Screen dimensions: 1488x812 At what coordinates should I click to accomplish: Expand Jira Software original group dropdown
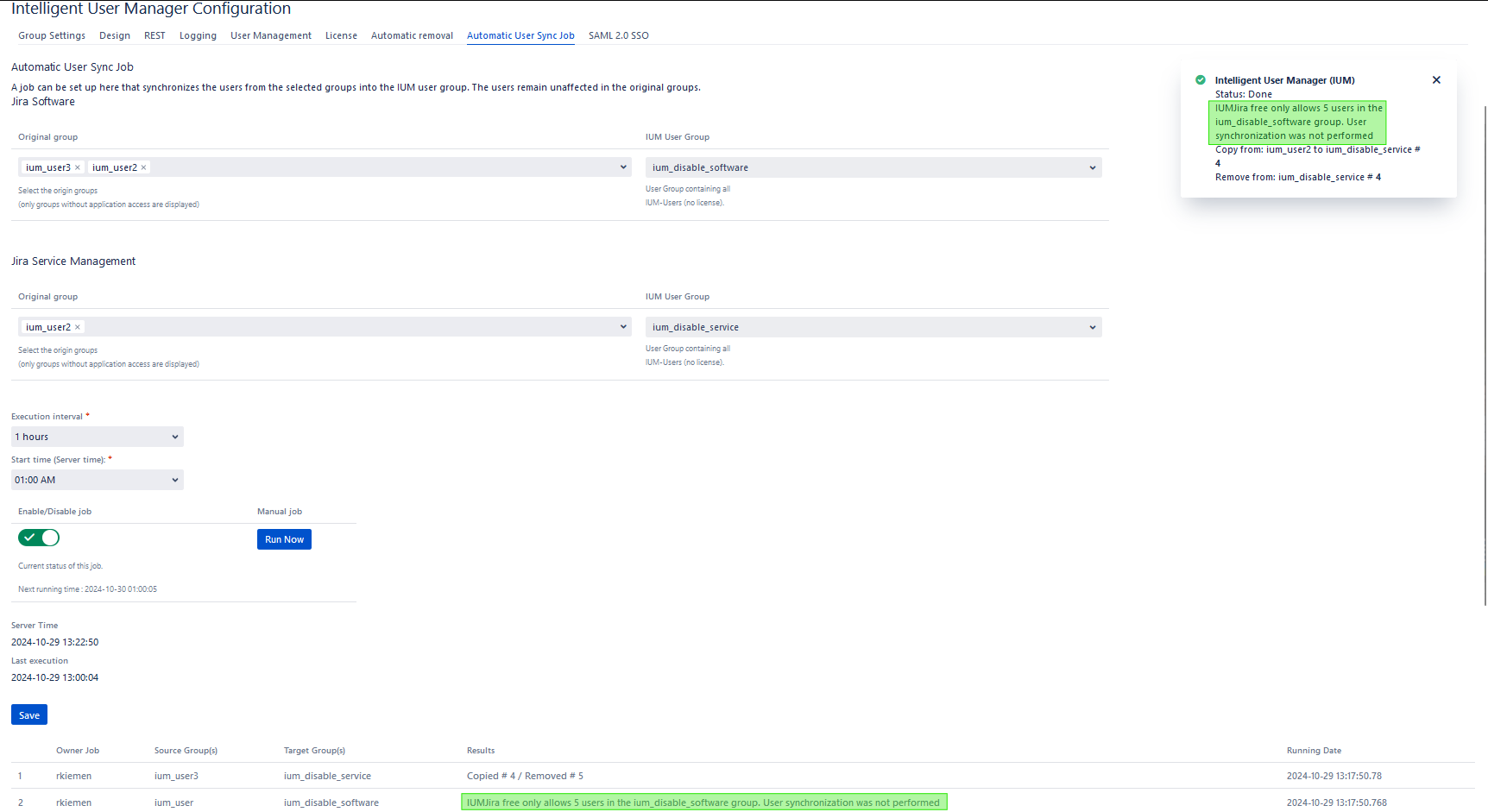[623, 167]
